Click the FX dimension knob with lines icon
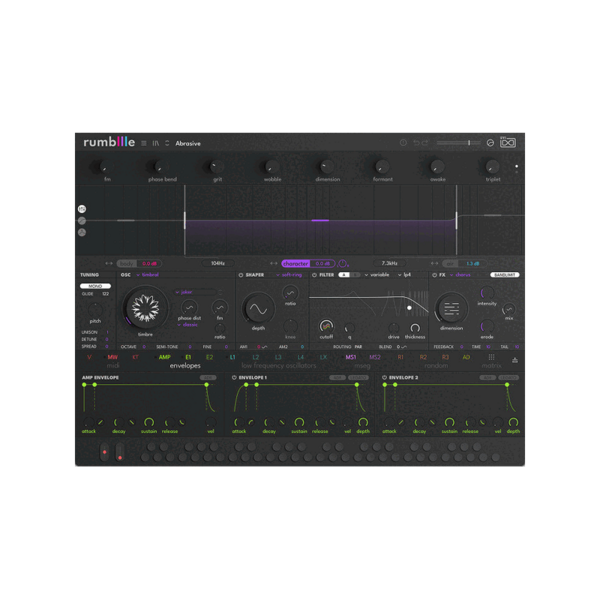 coord(452,309)
